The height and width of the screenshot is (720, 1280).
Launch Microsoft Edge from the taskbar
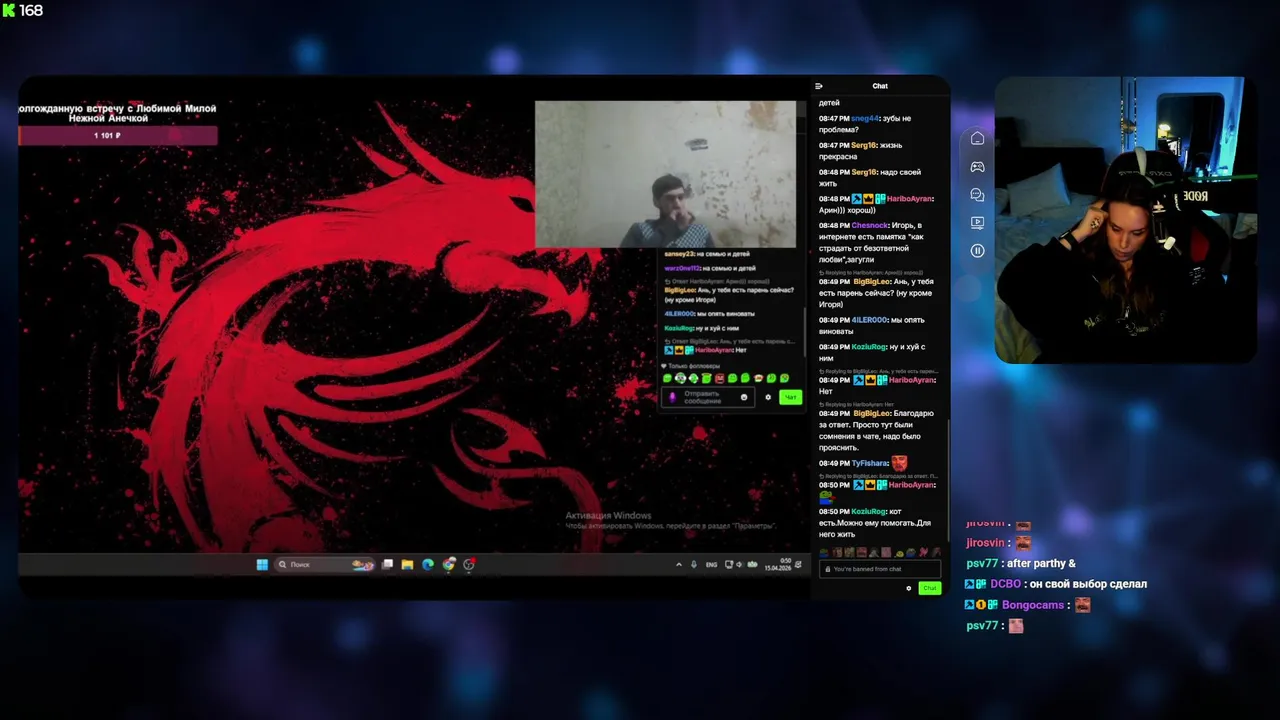coord(428,564)
